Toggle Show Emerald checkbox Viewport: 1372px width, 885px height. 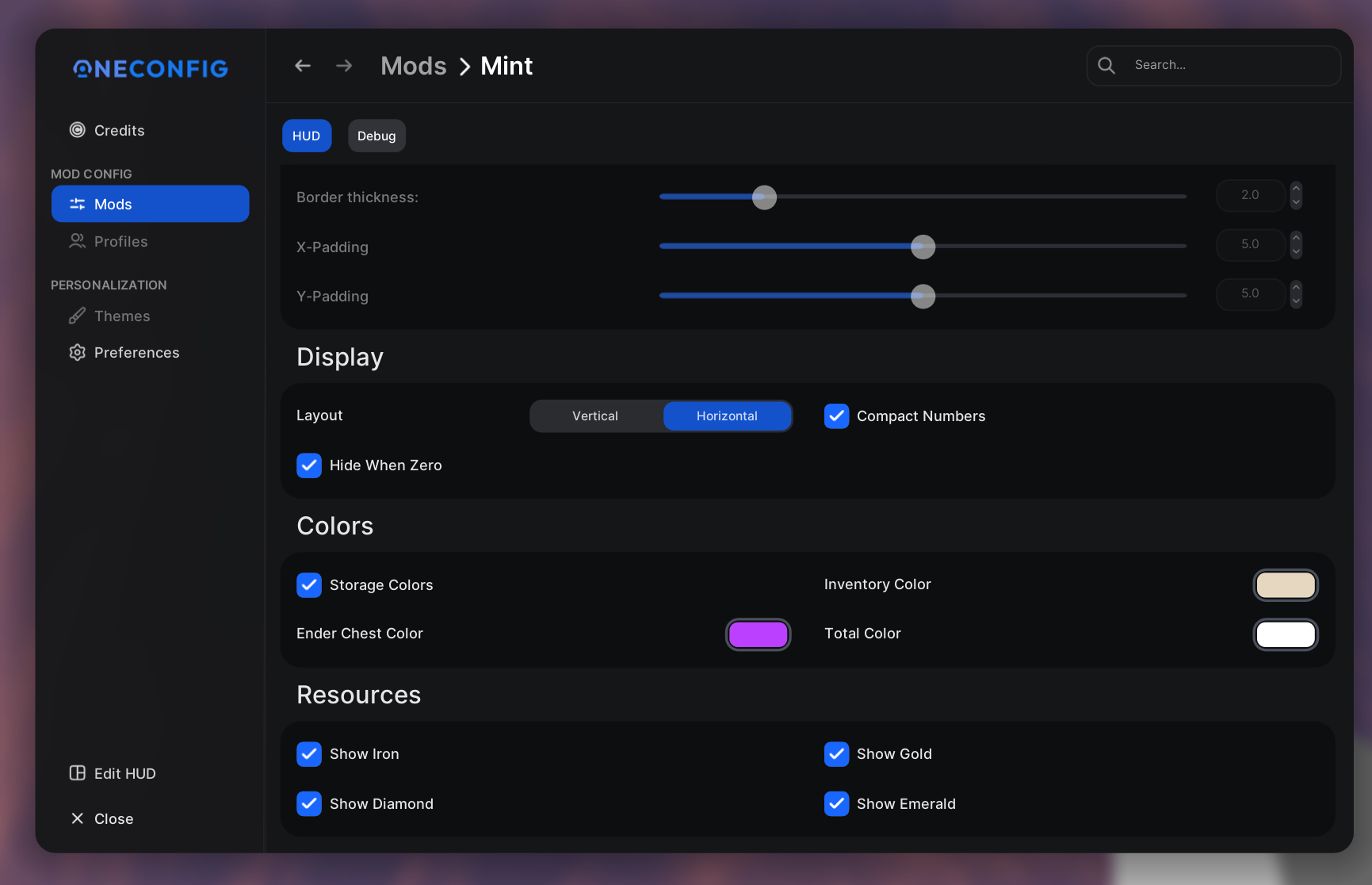[836, 804]
